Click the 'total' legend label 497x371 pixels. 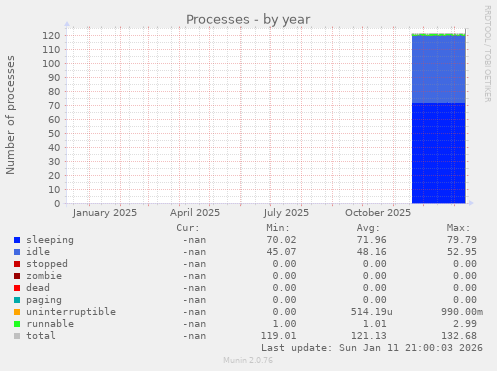pyautogui.click(x=41, y=336)
